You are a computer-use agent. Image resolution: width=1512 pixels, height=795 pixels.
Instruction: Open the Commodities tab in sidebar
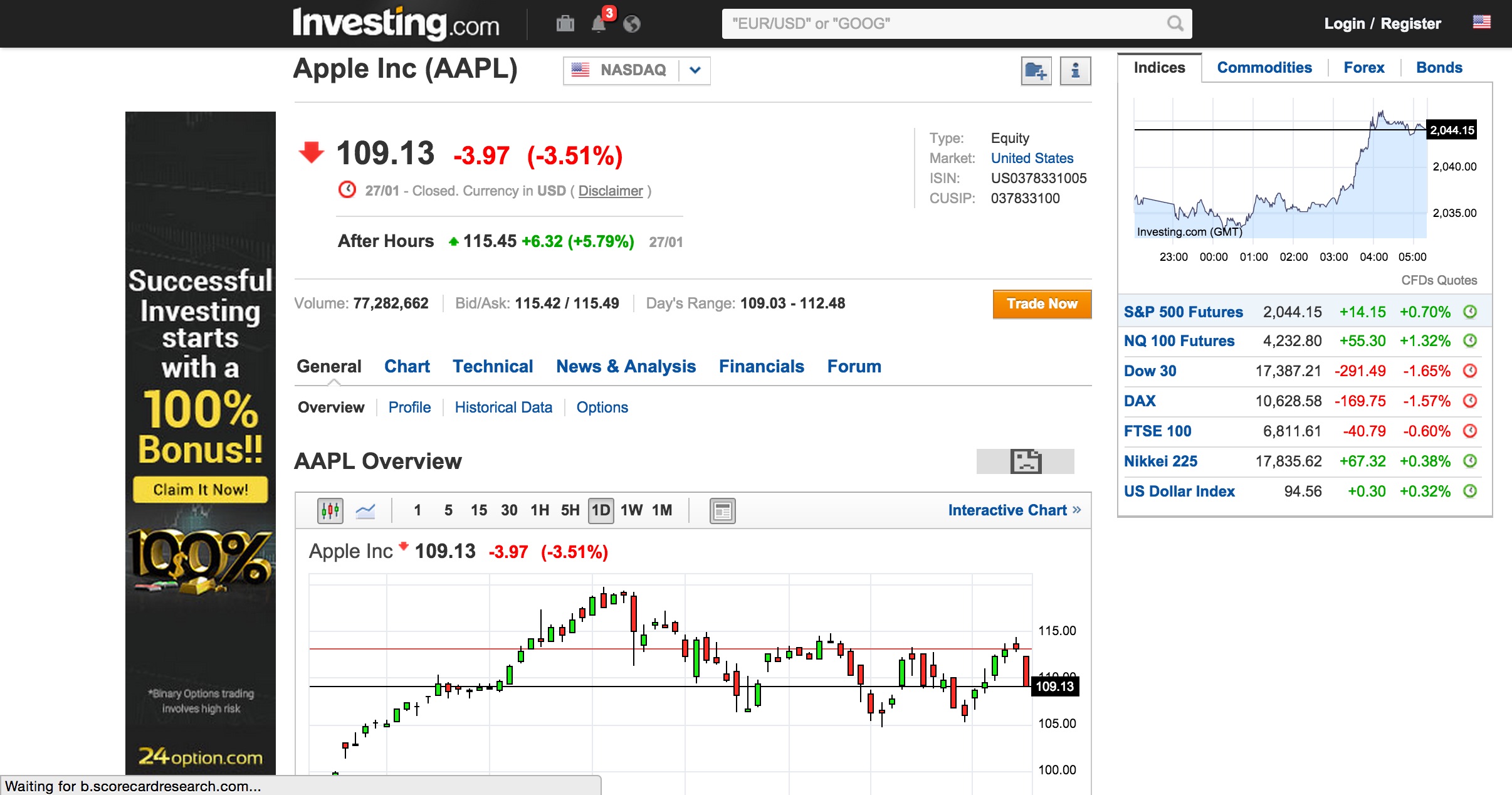coord(1264,68)
